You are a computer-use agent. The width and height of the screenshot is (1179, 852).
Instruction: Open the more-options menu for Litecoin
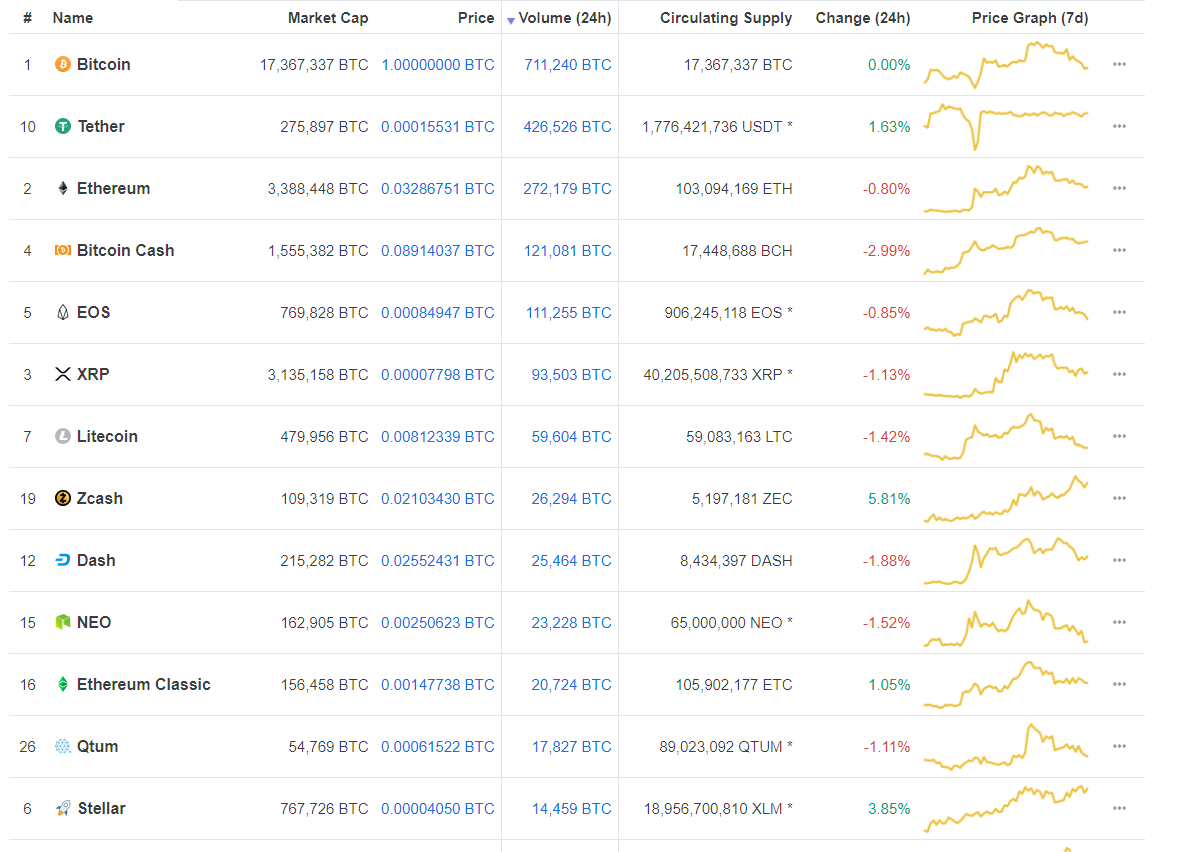pos(1120,437)
